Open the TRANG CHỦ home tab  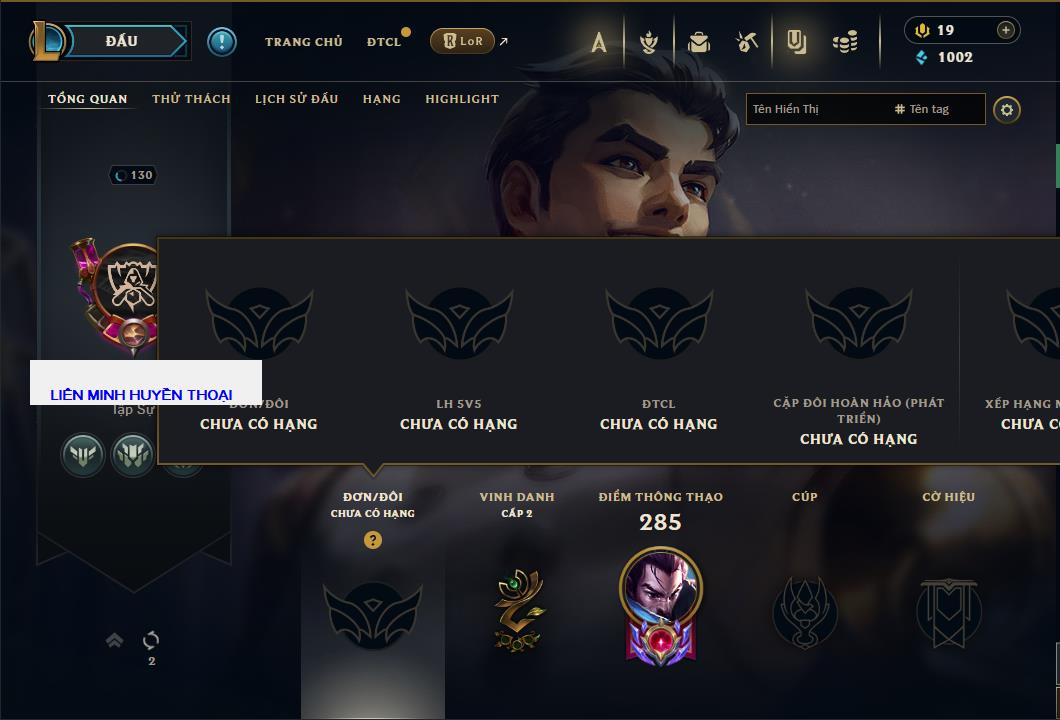pyautogui.click(x=304, y=42)
